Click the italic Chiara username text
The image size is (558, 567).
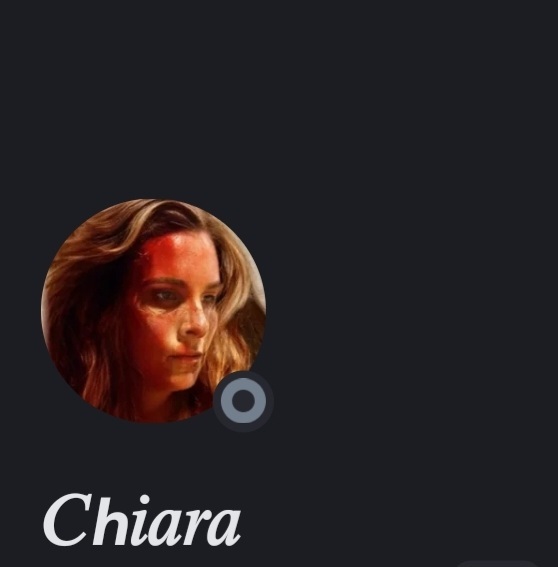[x=142, y=520]
